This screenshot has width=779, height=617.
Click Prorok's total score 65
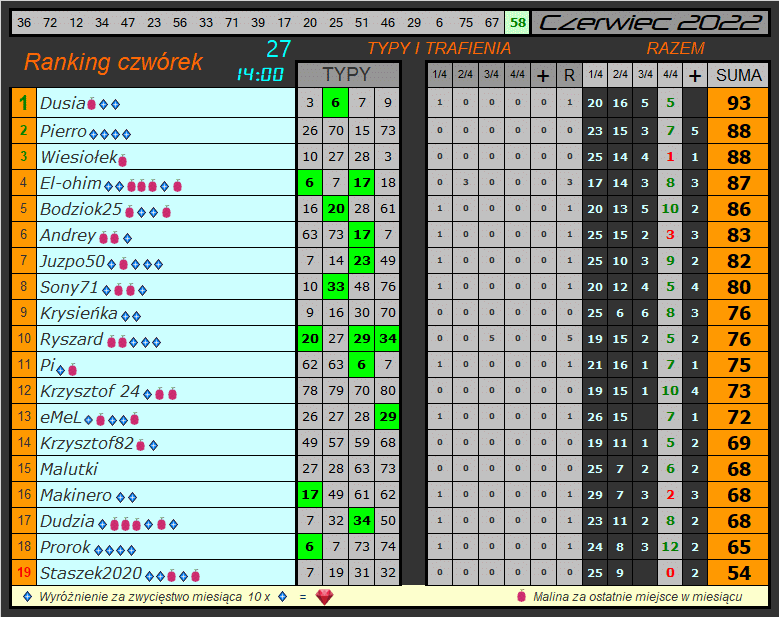point(738,547)
